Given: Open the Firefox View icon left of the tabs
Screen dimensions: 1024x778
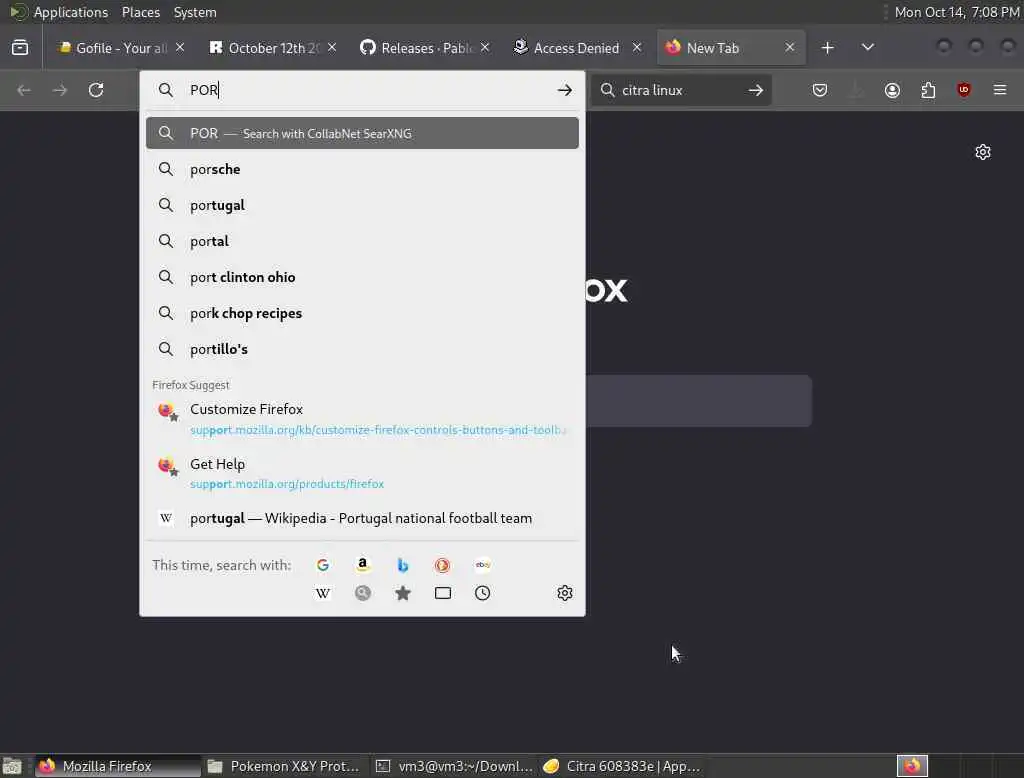Looking at the screenshot, I should (20, 48).
